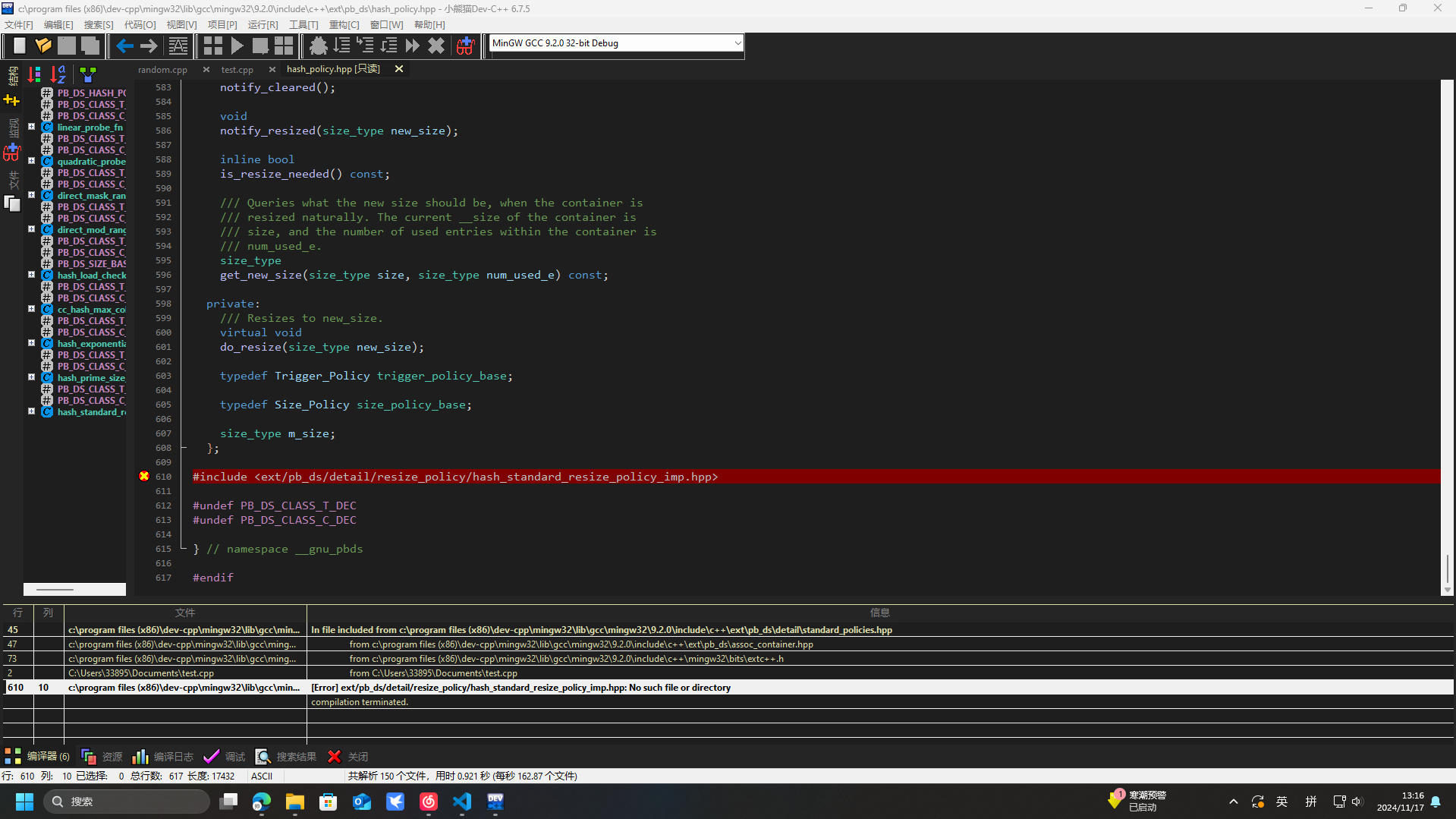The height and width of the screenshot is (819, 1456).
Task: Click the Step Over debug icon
Action: (x=341, y=46)
